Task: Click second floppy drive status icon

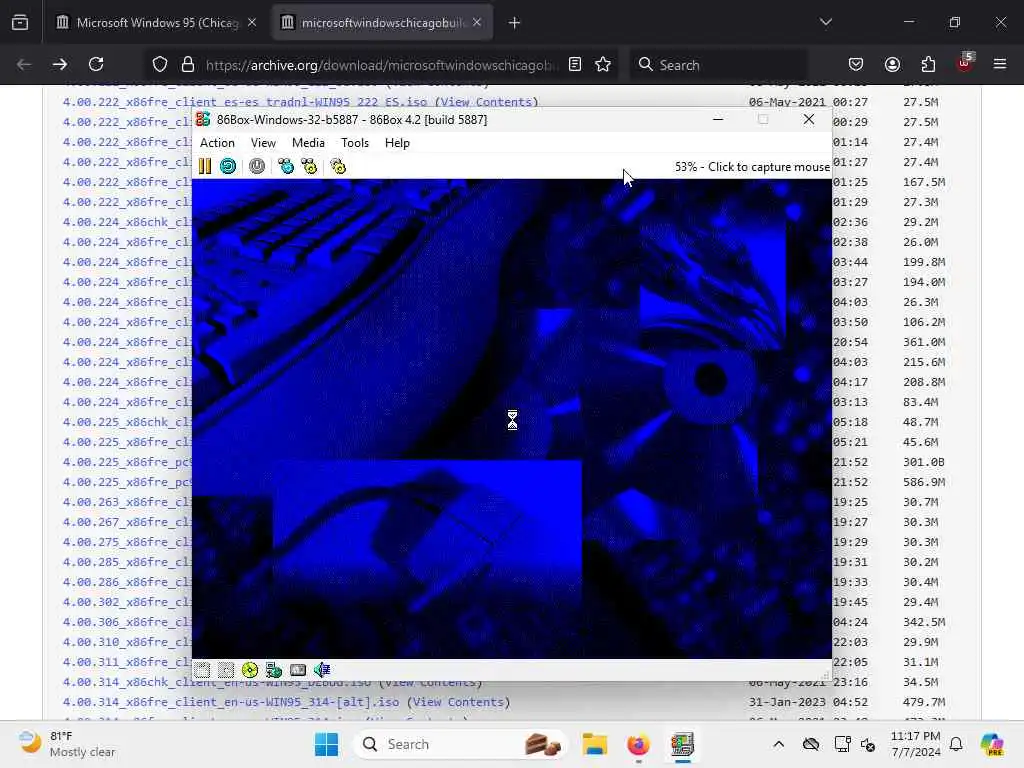Action: click(x=226, y=670)
